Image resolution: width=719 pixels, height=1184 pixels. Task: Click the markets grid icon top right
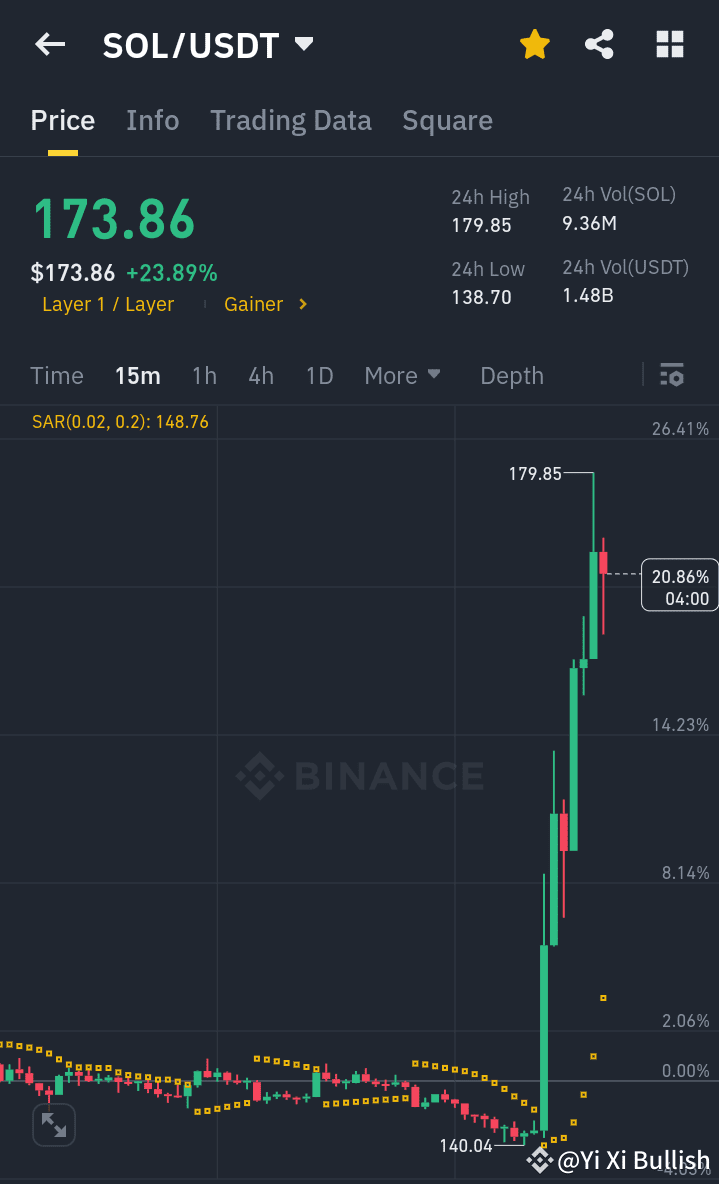pos(668,44)
